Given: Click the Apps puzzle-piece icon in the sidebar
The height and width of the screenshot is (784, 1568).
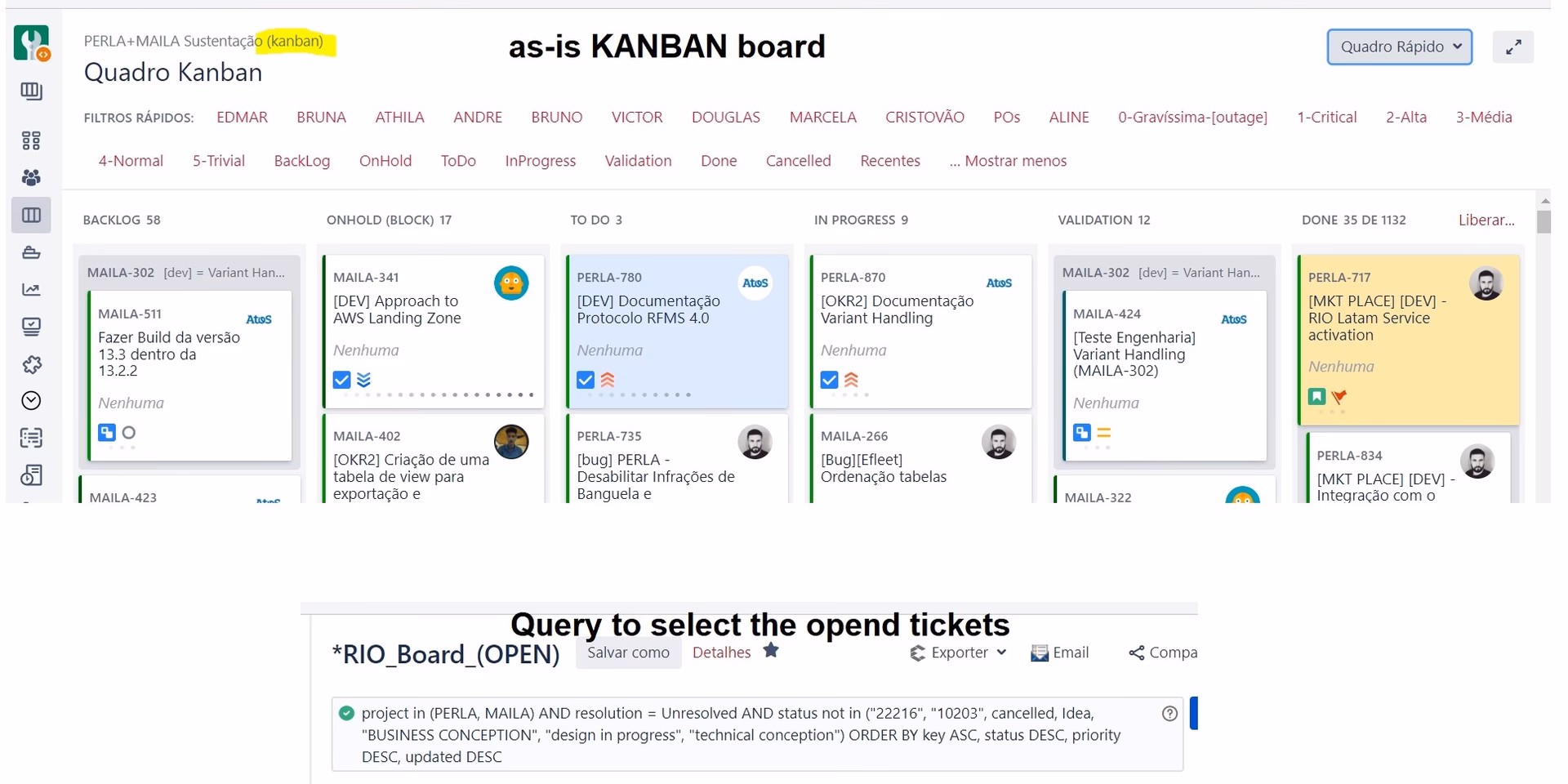Looking at the screenshot, I should tap(31, 365).
